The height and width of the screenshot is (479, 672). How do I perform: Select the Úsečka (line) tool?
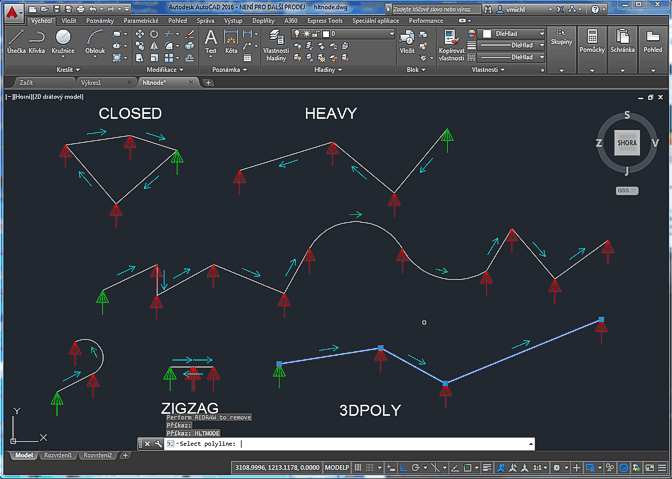tap(16, 42)
